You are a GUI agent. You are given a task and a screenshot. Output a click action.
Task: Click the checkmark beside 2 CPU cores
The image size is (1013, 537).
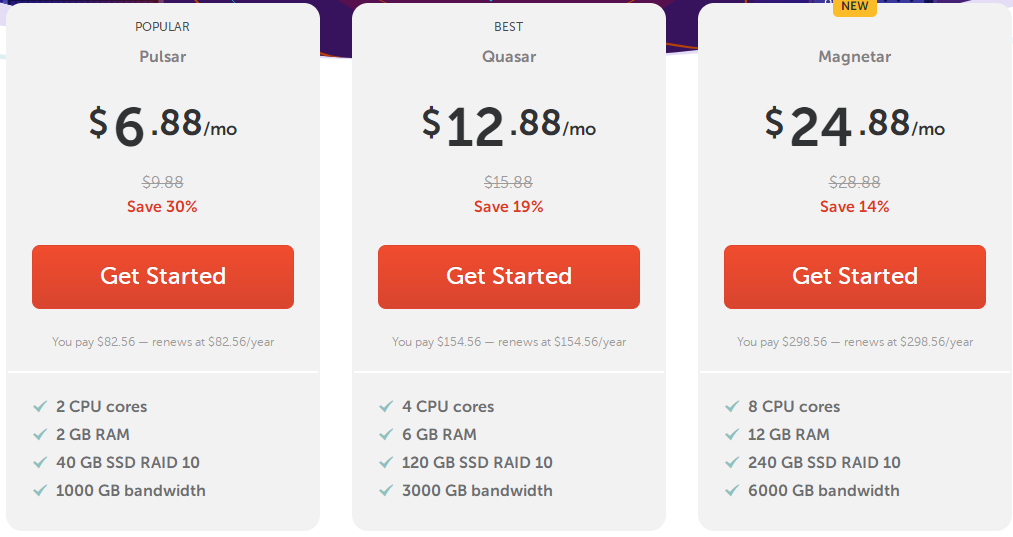pos(40,406)
